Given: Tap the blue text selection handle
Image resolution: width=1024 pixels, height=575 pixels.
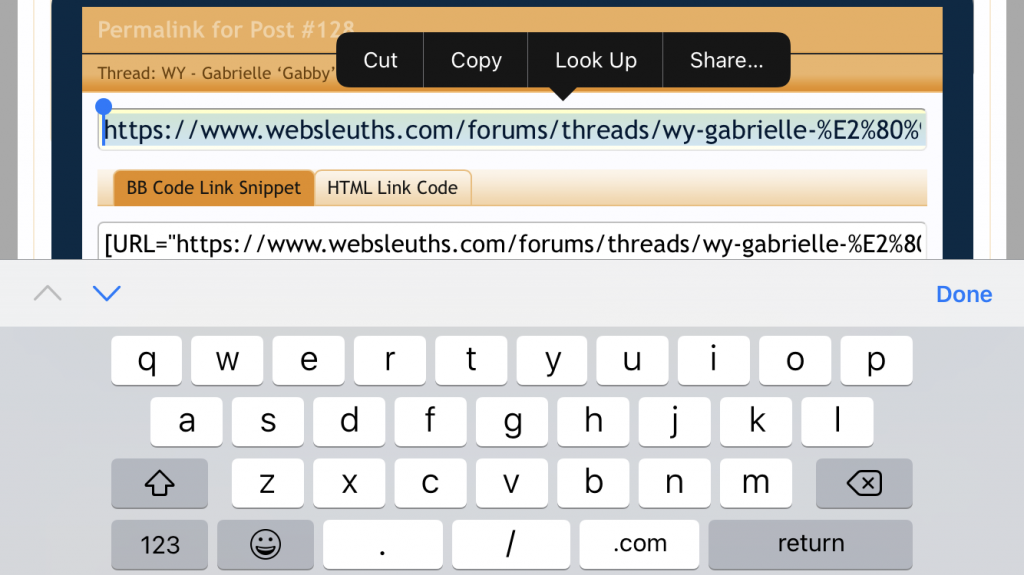Looking at the screenshot, I should coord(103,108).
